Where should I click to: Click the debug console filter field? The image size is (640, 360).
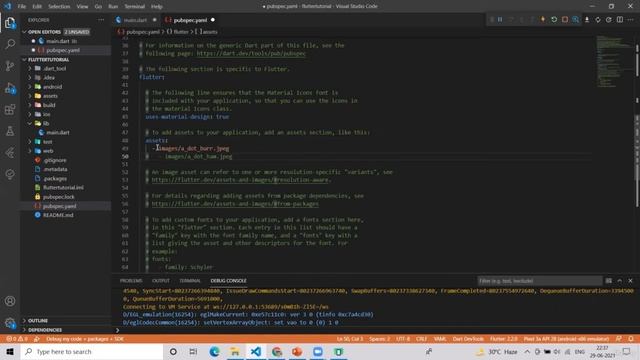[x=540, y=281]
